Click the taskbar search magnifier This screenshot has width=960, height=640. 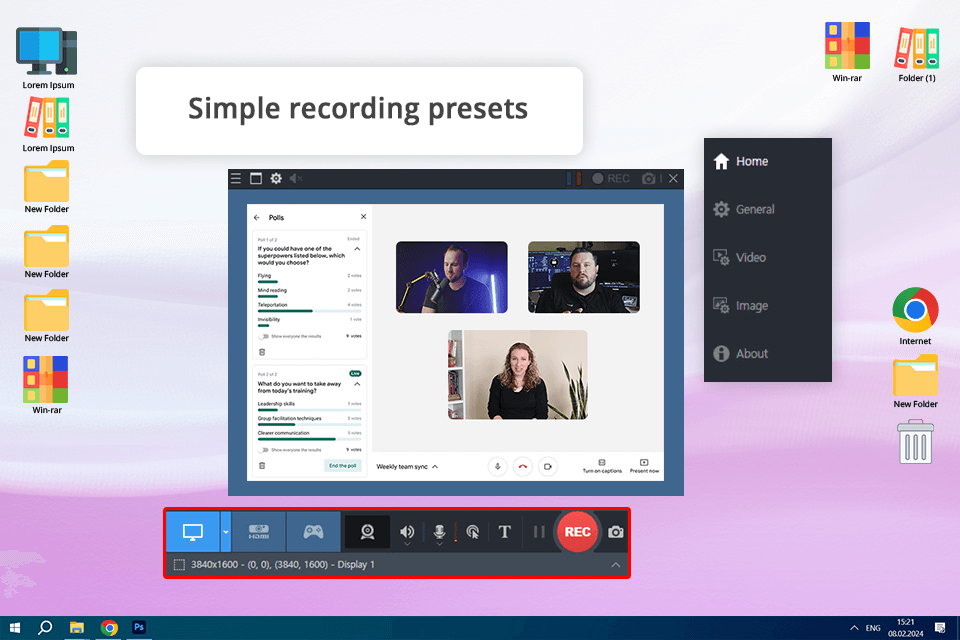point(45,628)
